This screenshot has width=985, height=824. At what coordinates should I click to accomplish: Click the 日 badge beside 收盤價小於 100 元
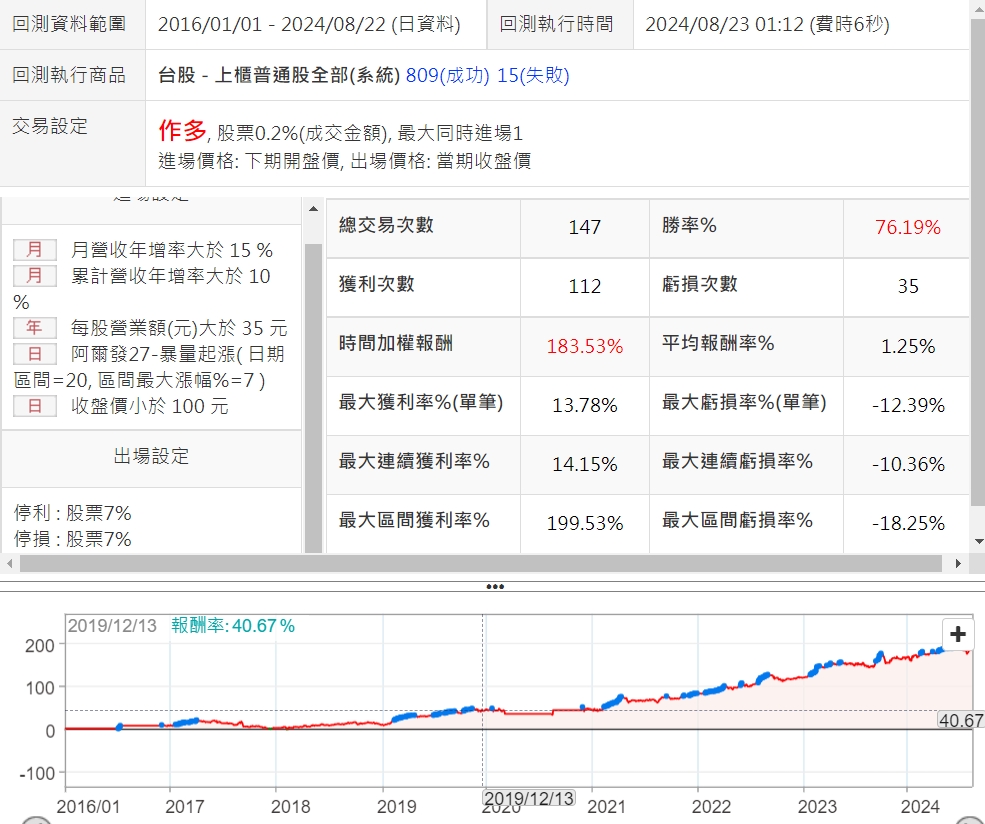click(35, 406)
